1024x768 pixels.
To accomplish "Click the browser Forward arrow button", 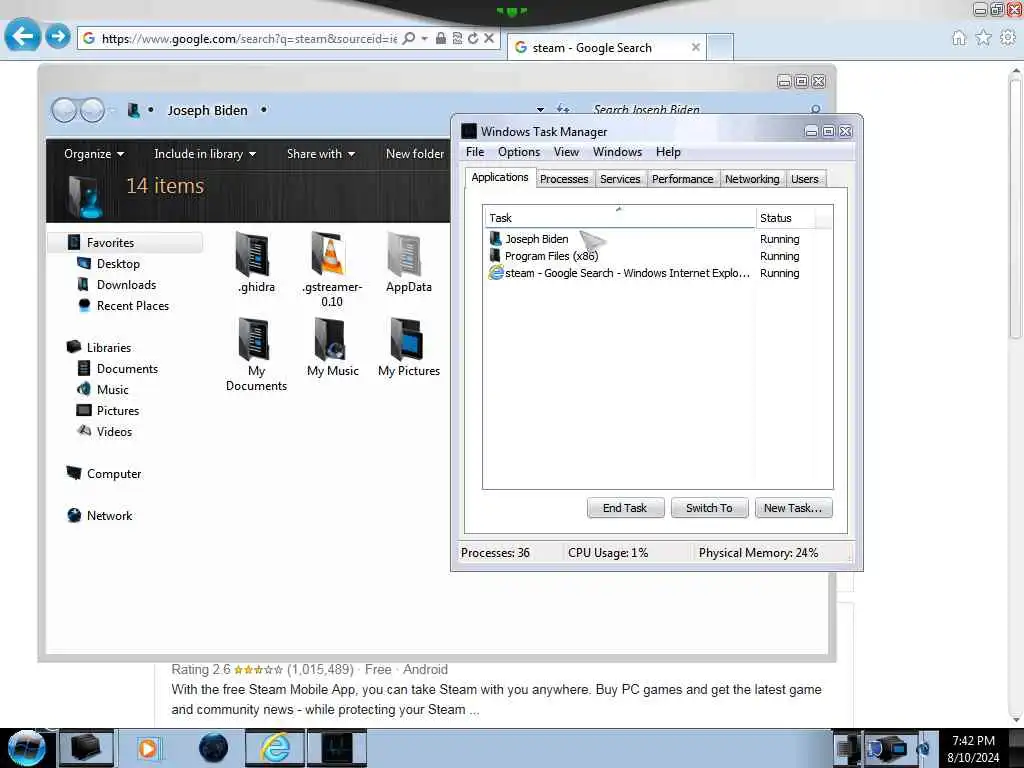I will (x=57, y=36).
